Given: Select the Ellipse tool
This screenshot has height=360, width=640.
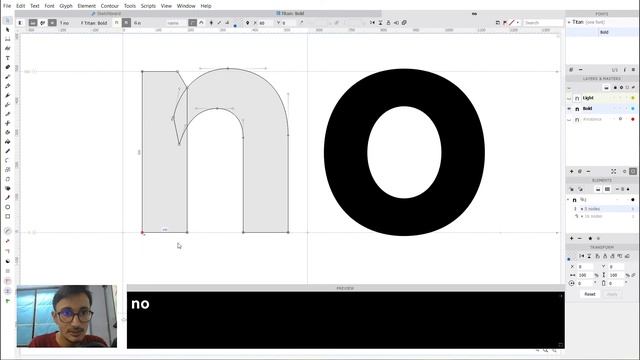Looking at the screenshot, I should (x=7, y=207).
